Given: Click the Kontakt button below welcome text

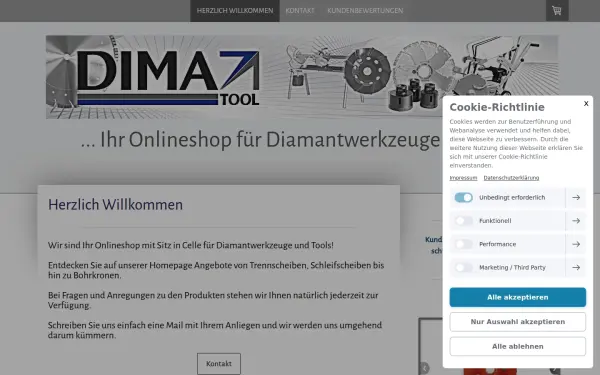Looking at the screenshot, I should pos(219,364).
